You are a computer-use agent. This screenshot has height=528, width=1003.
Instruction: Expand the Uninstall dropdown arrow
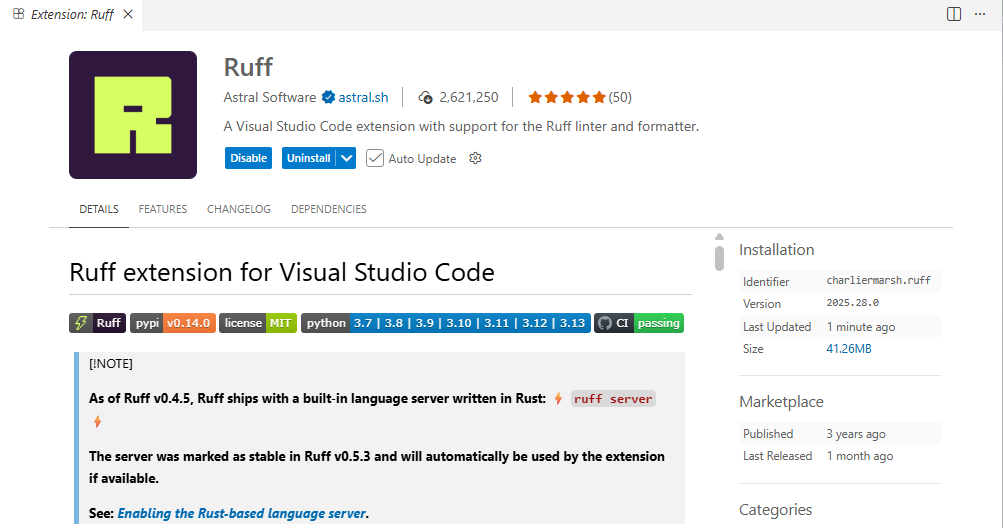point(346,158)
